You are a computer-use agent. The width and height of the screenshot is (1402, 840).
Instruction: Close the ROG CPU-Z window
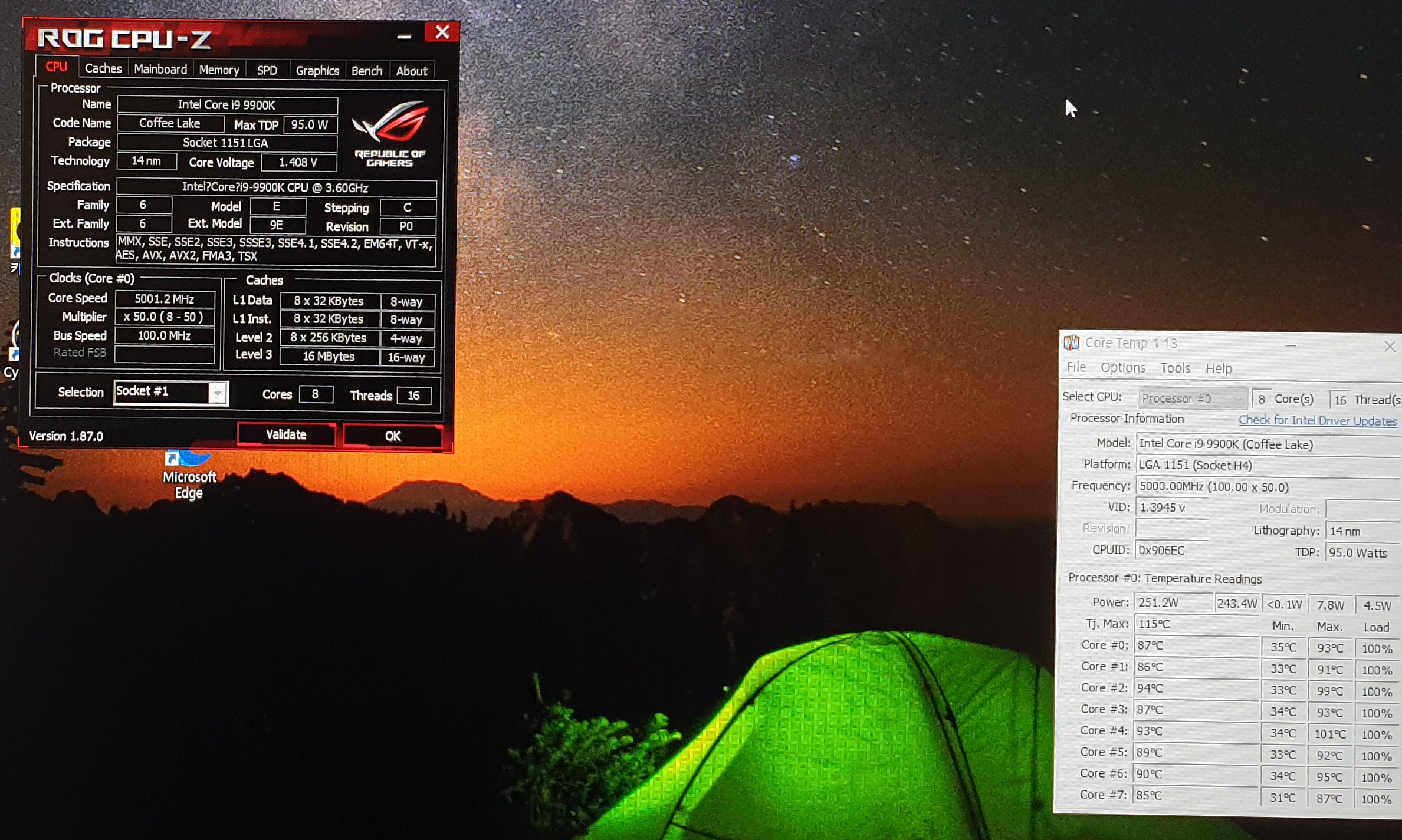pyautogui.click(x=442, y=32)
